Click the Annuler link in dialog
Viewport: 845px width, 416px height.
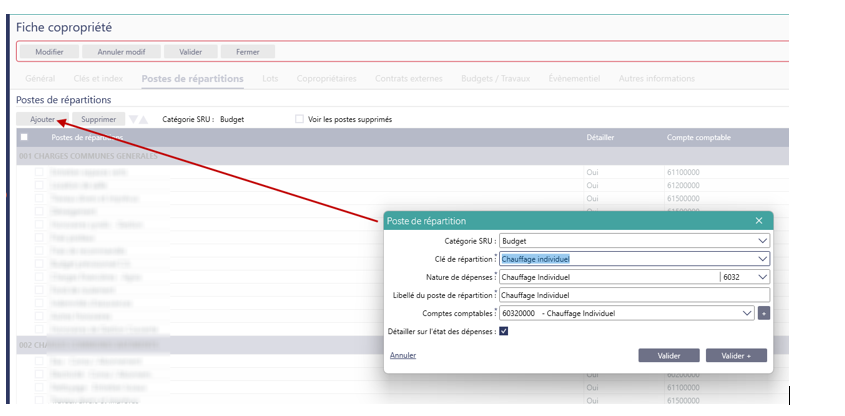(x=403, y=355)
